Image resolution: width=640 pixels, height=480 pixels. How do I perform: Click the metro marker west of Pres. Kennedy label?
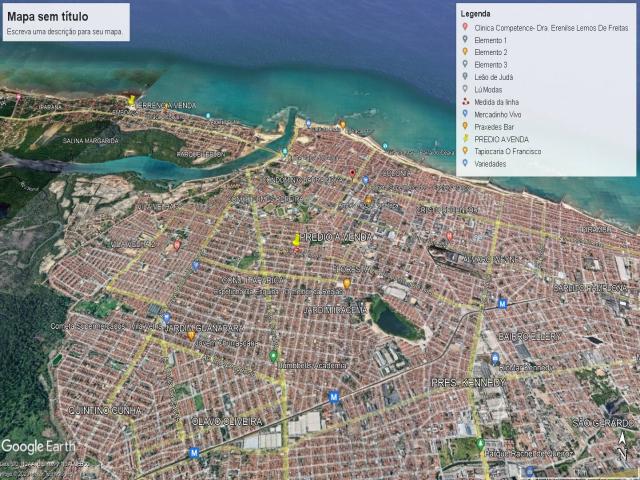(334, 396)
